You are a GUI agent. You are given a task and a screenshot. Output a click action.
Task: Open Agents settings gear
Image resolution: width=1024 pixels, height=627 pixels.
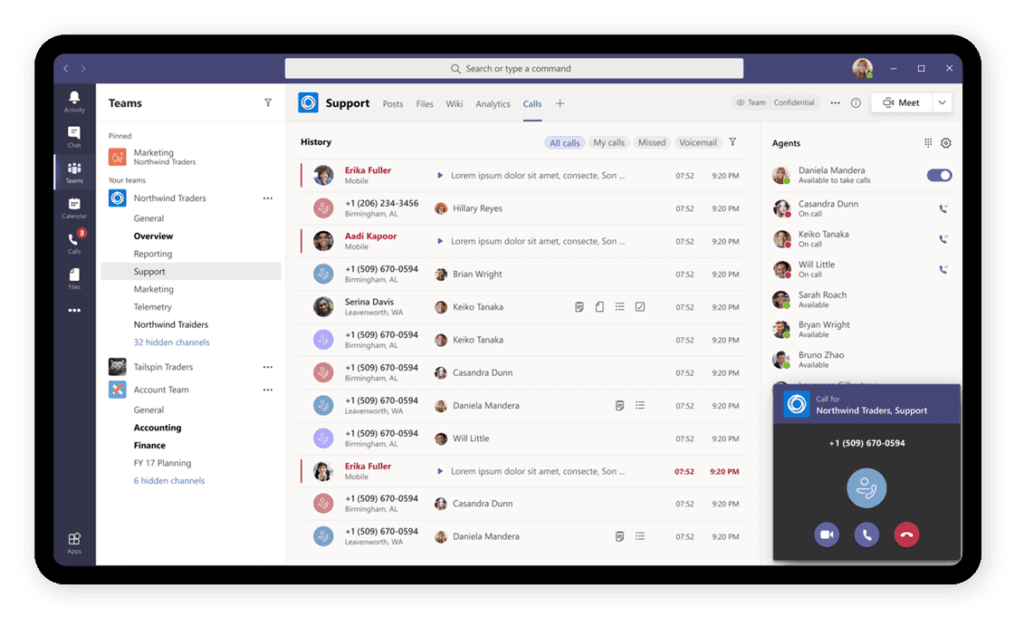(946, 142)
